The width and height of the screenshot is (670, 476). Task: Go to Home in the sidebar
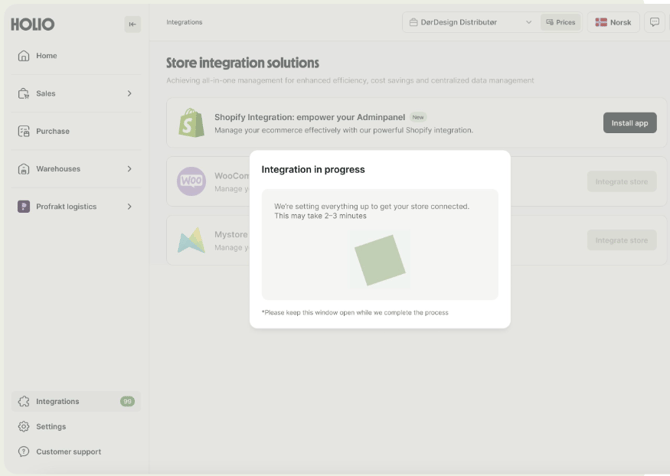click(46, 56)
